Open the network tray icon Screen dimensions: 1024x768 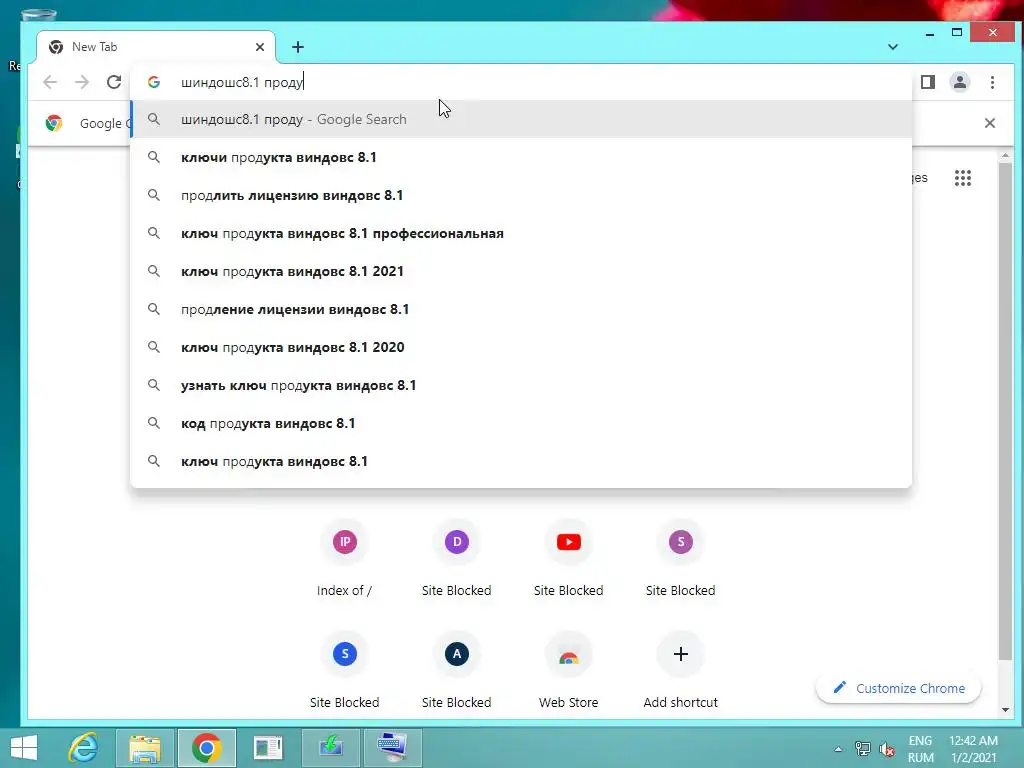(x=862, y=749)
